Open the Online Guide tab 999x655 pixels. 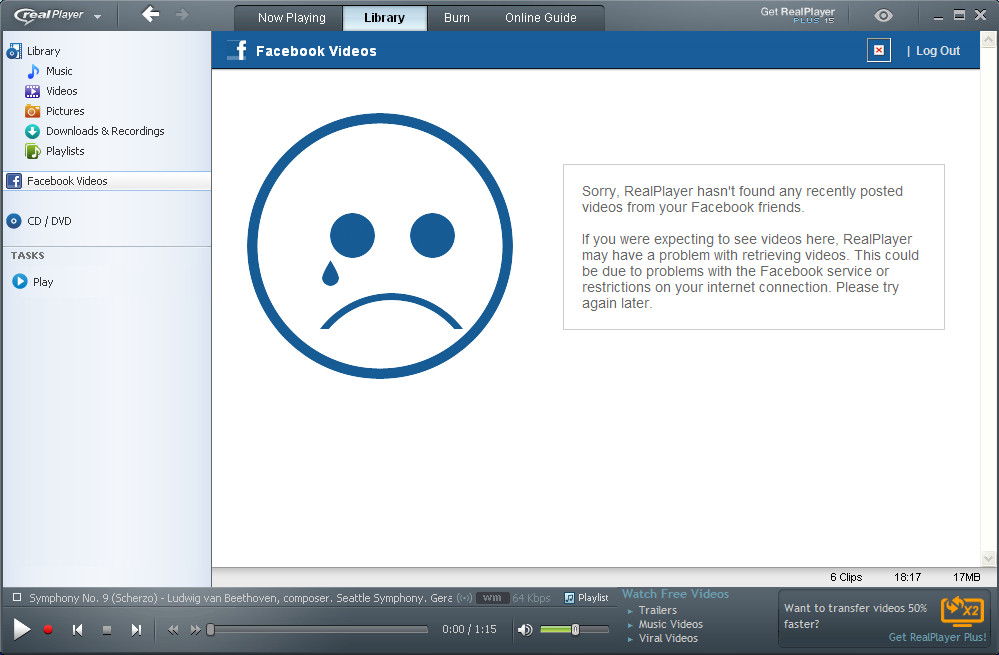[541, 18]
